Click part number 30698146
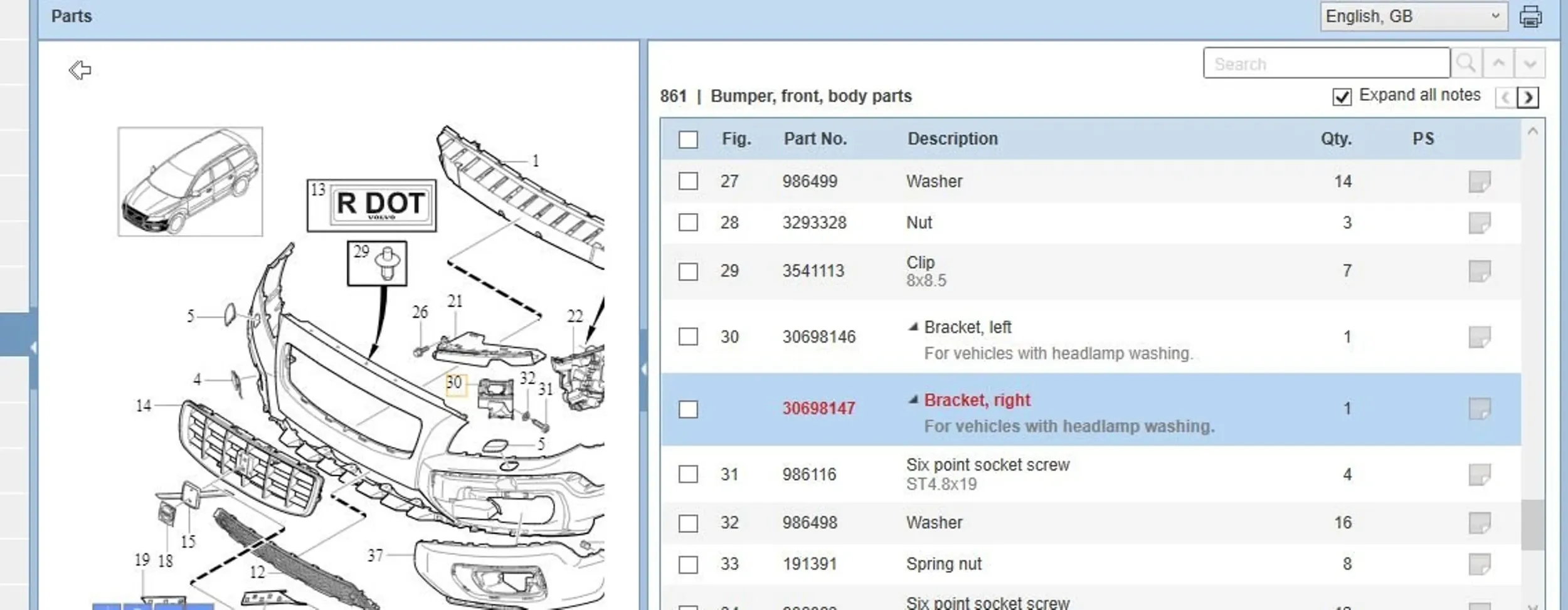Image resolution: width=1568 pixels, height=610 pixels. click(819, 337)
